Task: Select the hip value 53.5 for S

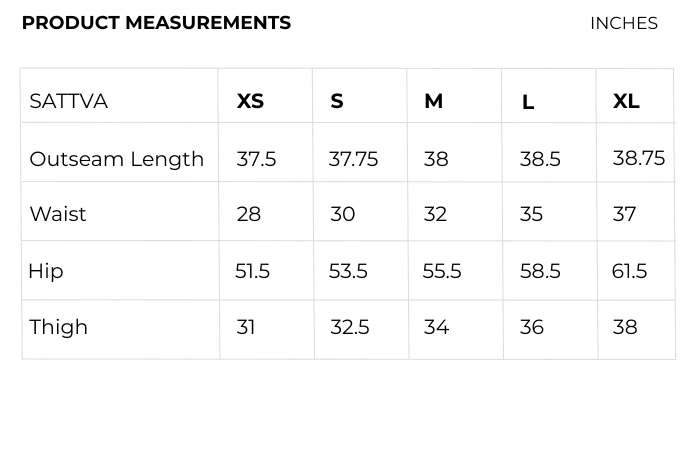Action: point(348,271)
